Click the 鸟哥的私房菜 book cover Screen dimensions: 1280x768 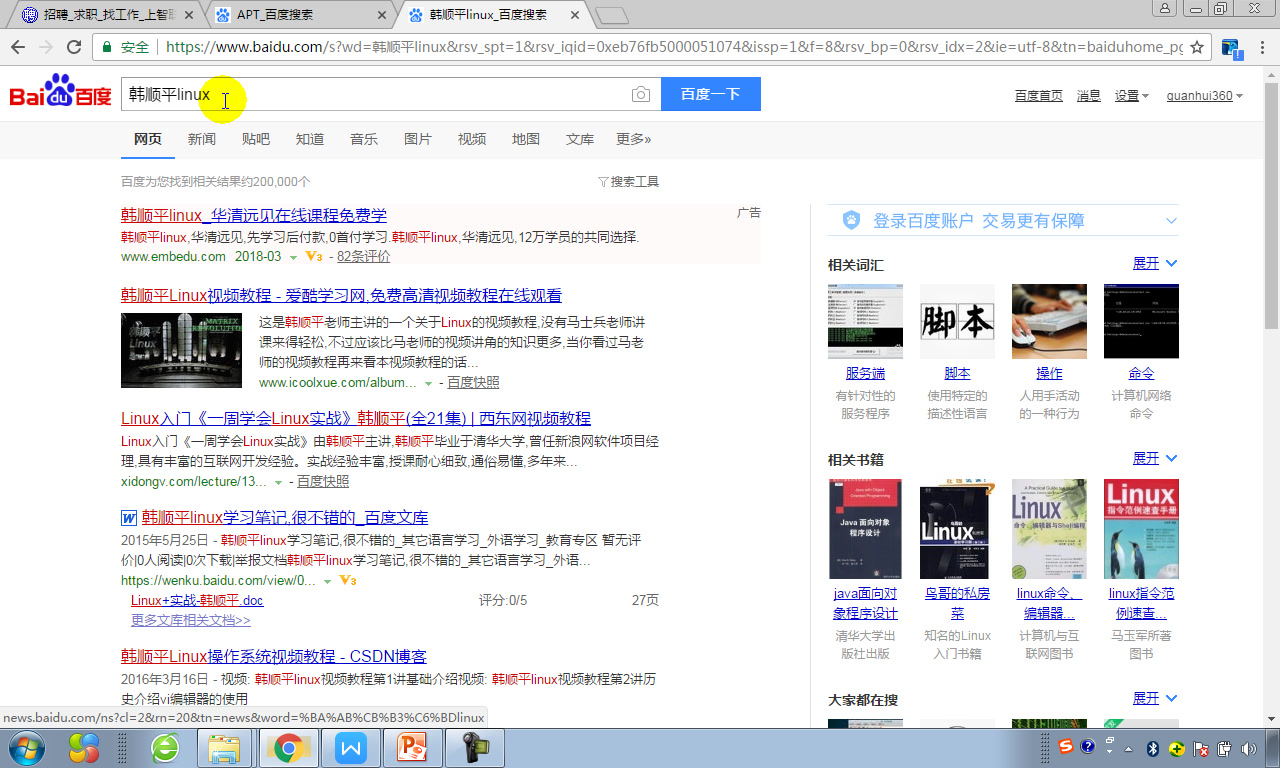coord(955,528)
